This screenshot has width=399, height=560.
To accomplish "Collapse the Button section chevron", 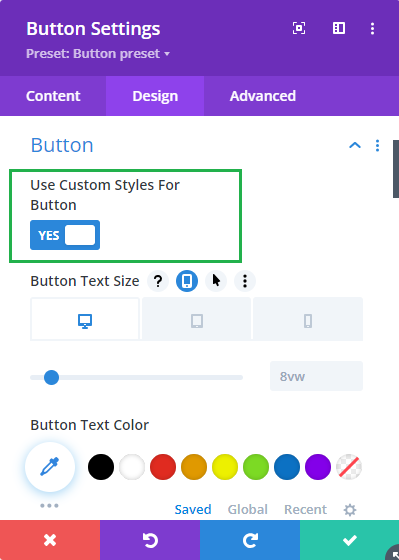I will (355, 145).
